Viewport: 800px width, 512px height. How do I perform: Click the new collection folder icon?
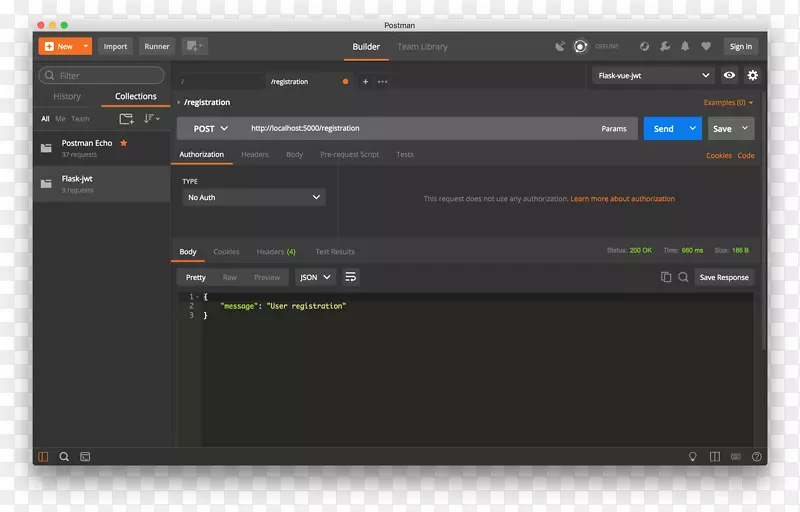pyautogui.click(x=126, y=118)
